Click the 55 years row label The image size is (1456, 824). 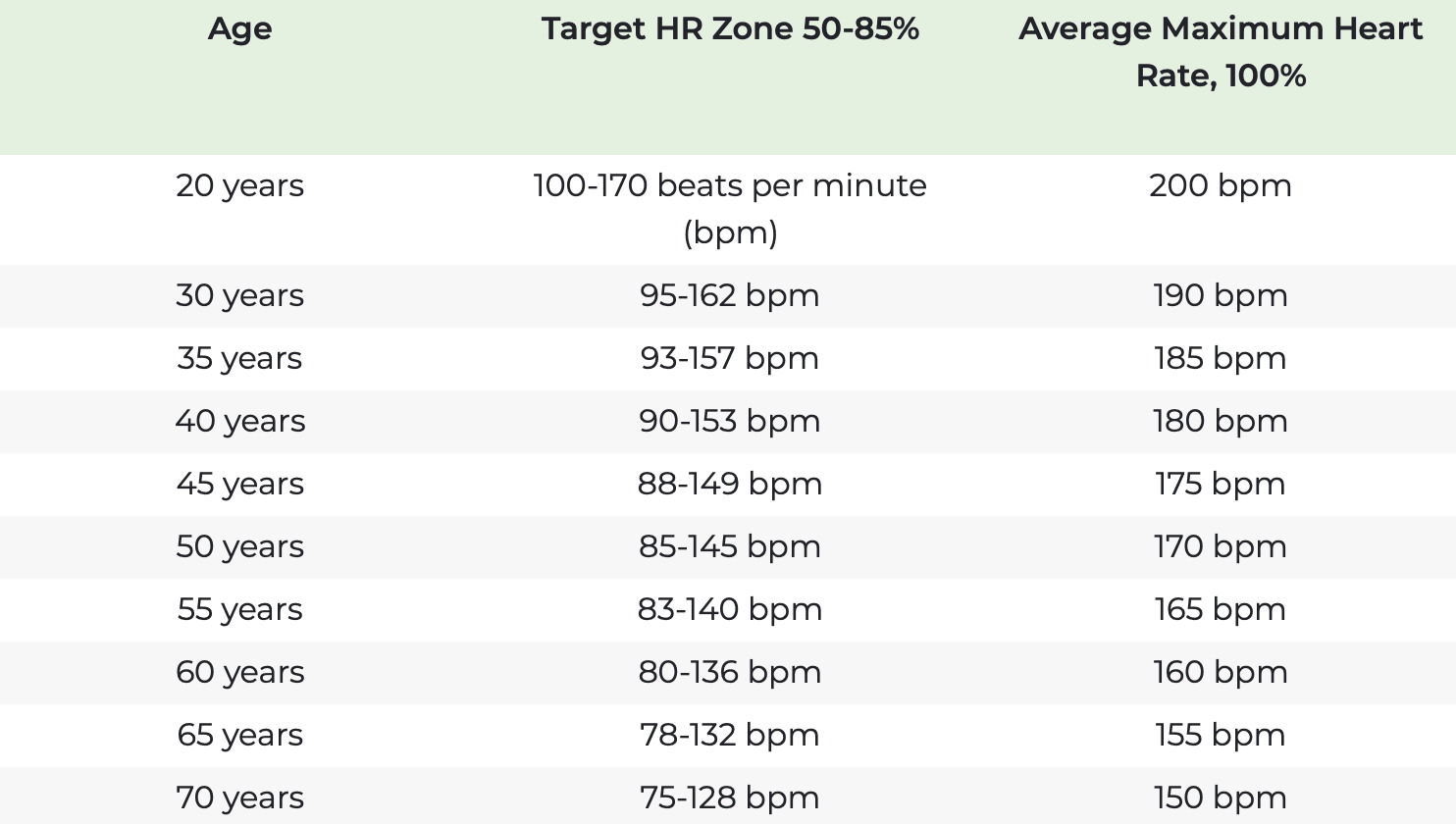tap(239, 609)
